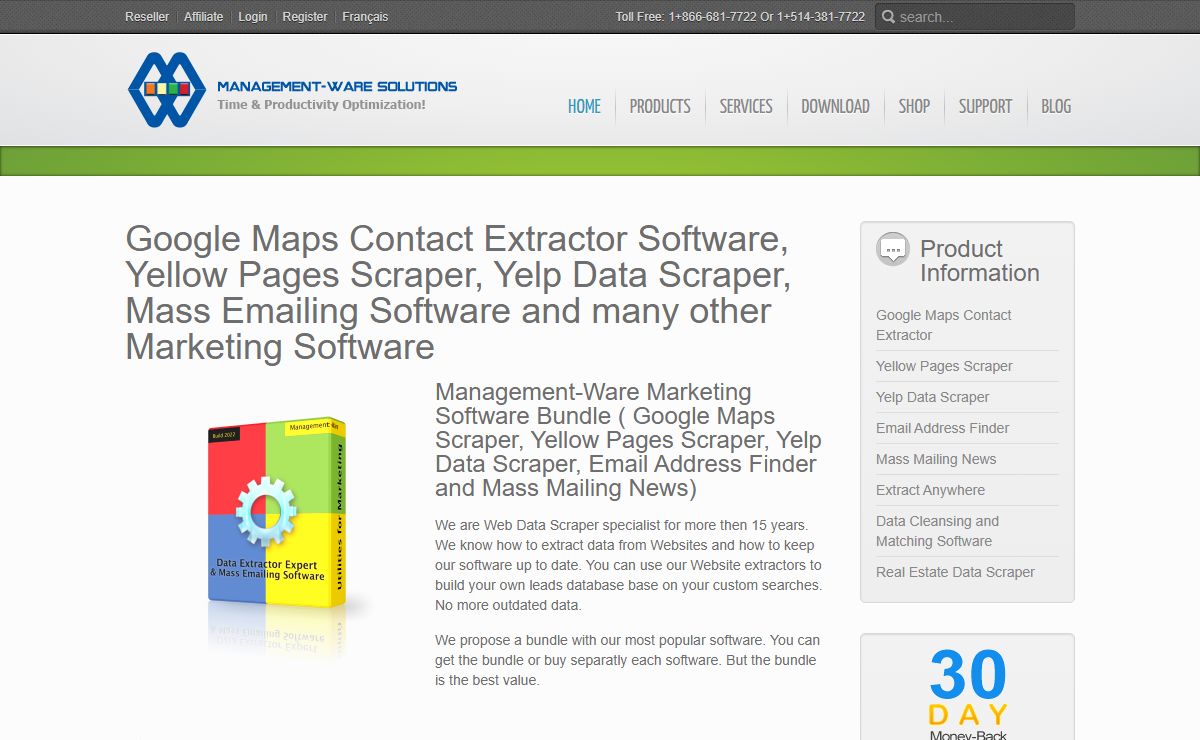Viewport: 1200px width, 740px height.
Task: Click the search magnifier icon
Action: coord(888,17)
